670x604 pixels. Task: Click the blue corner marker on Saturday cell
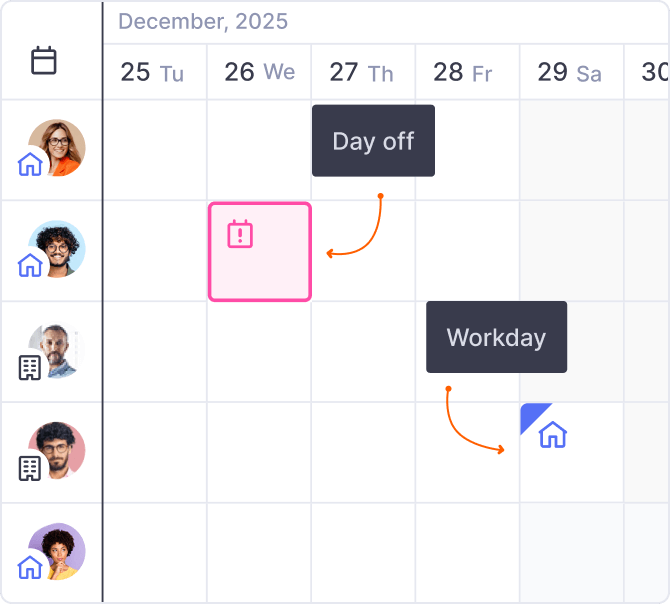pos(530,413)
